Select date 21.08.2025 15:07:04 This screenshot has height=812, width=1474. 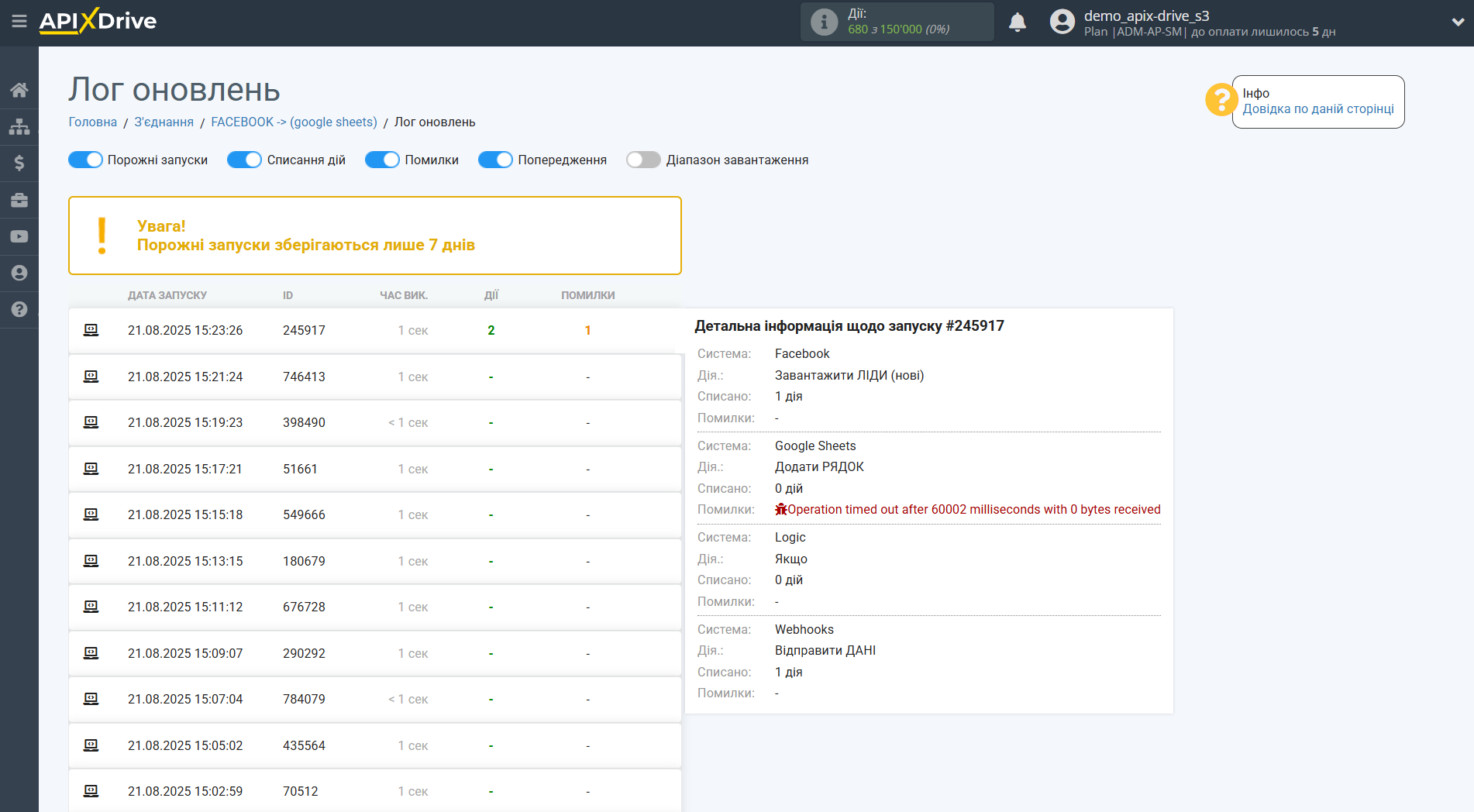[185, 699]
